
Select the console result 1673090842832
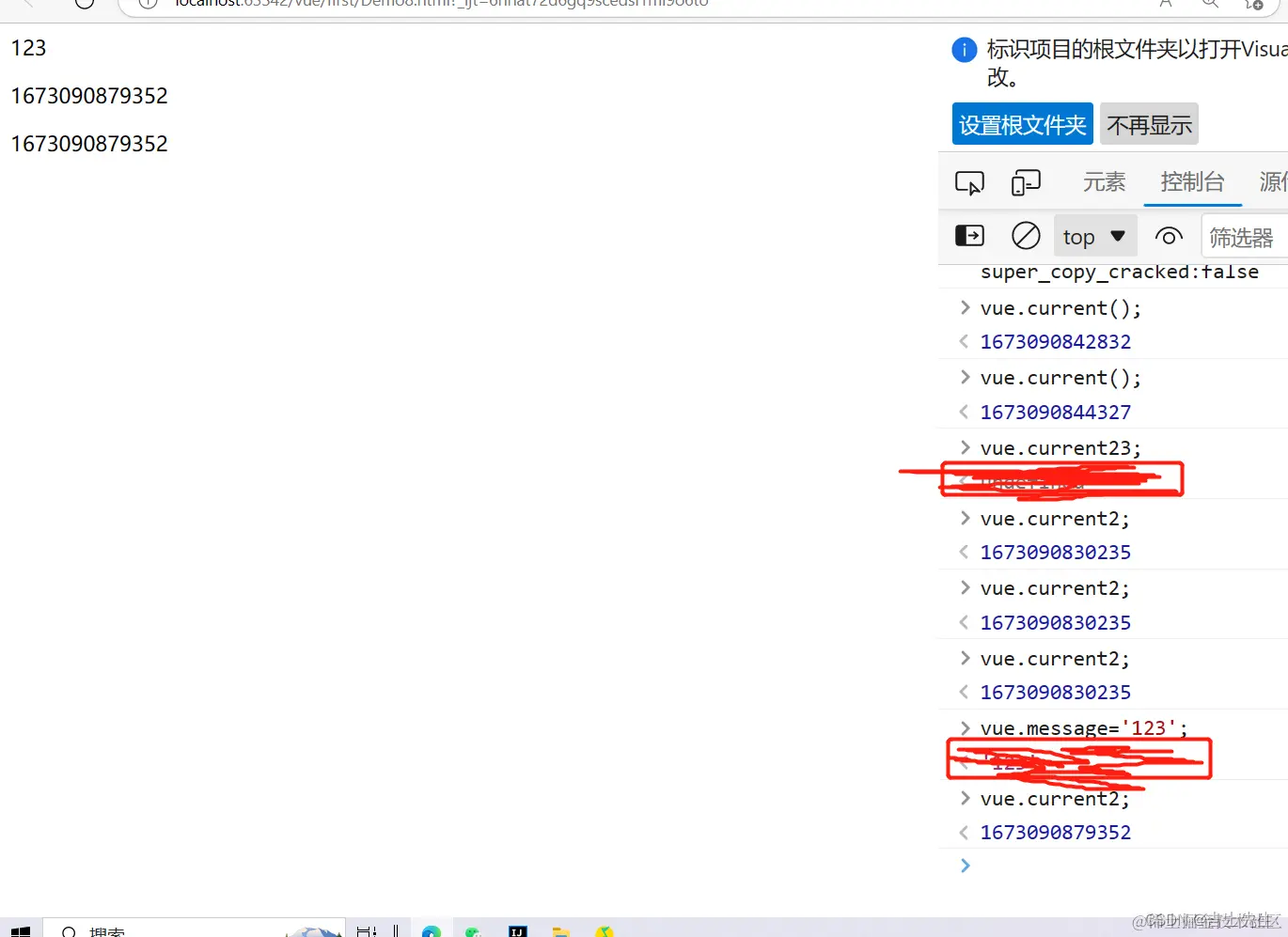click(1056, 342)
